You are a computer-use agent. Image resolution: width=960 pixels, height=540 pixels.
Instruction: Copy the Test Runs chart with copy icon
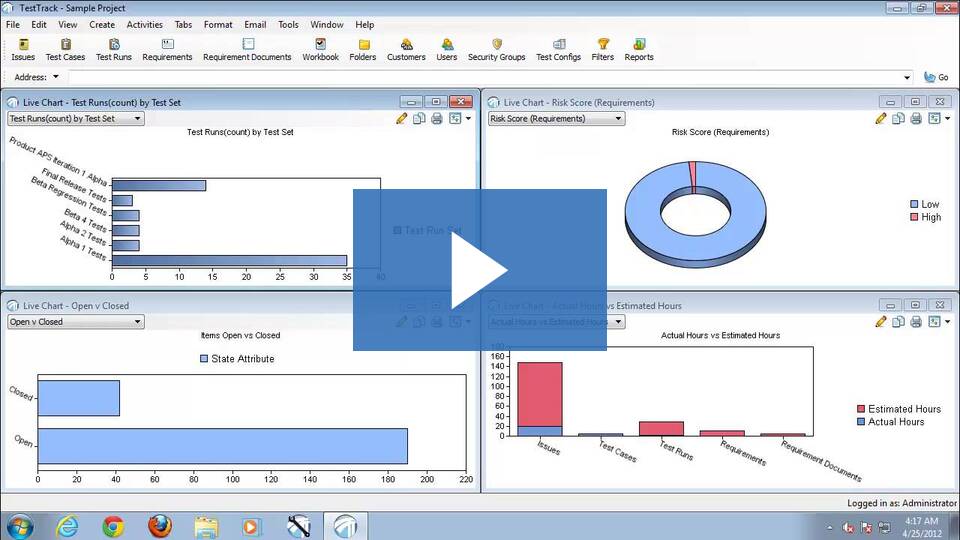tap(419, 119)
